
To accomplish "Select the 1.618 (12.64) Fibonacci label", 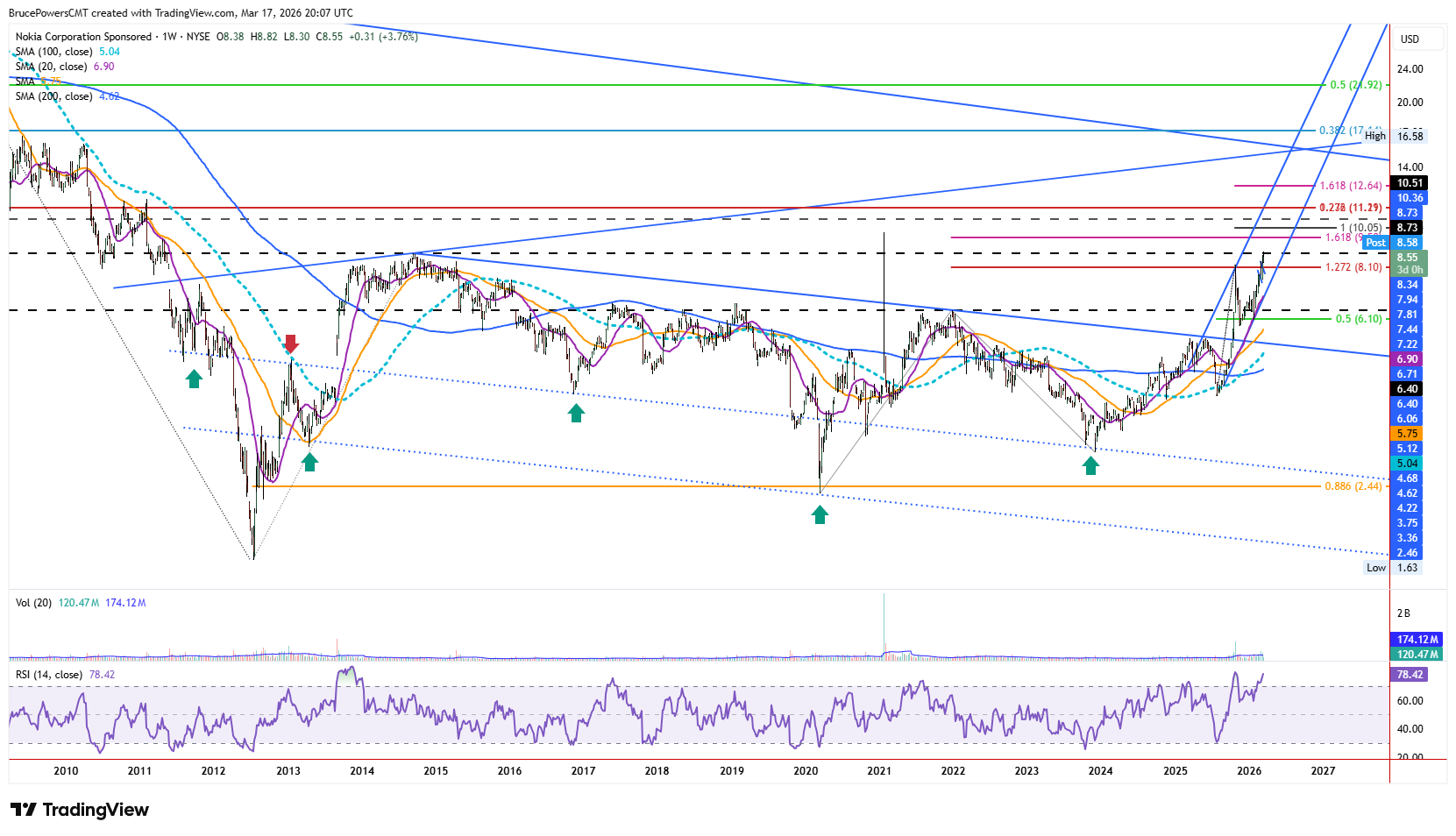I will tap(1351, 186).
